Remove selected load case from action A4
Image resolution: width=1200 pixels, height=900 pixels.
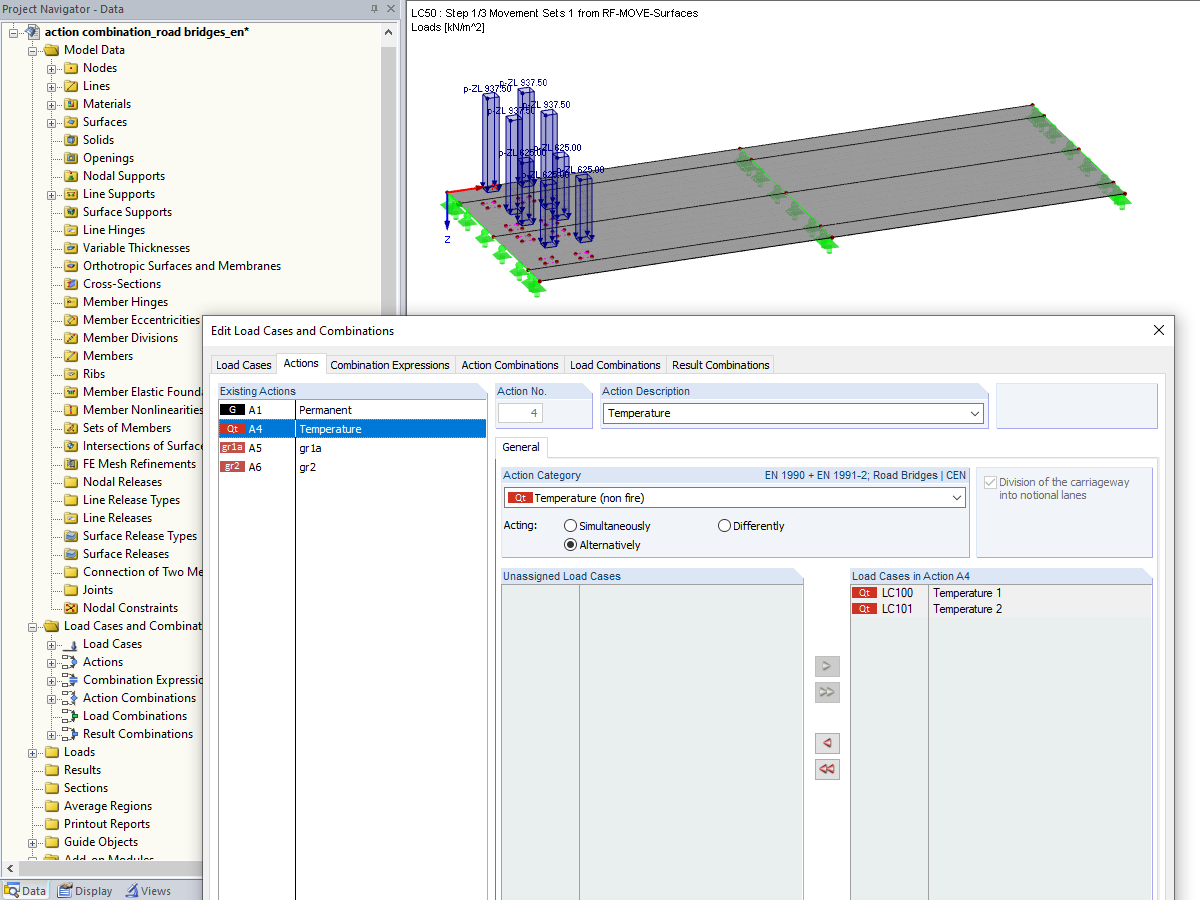coord(827,743)
